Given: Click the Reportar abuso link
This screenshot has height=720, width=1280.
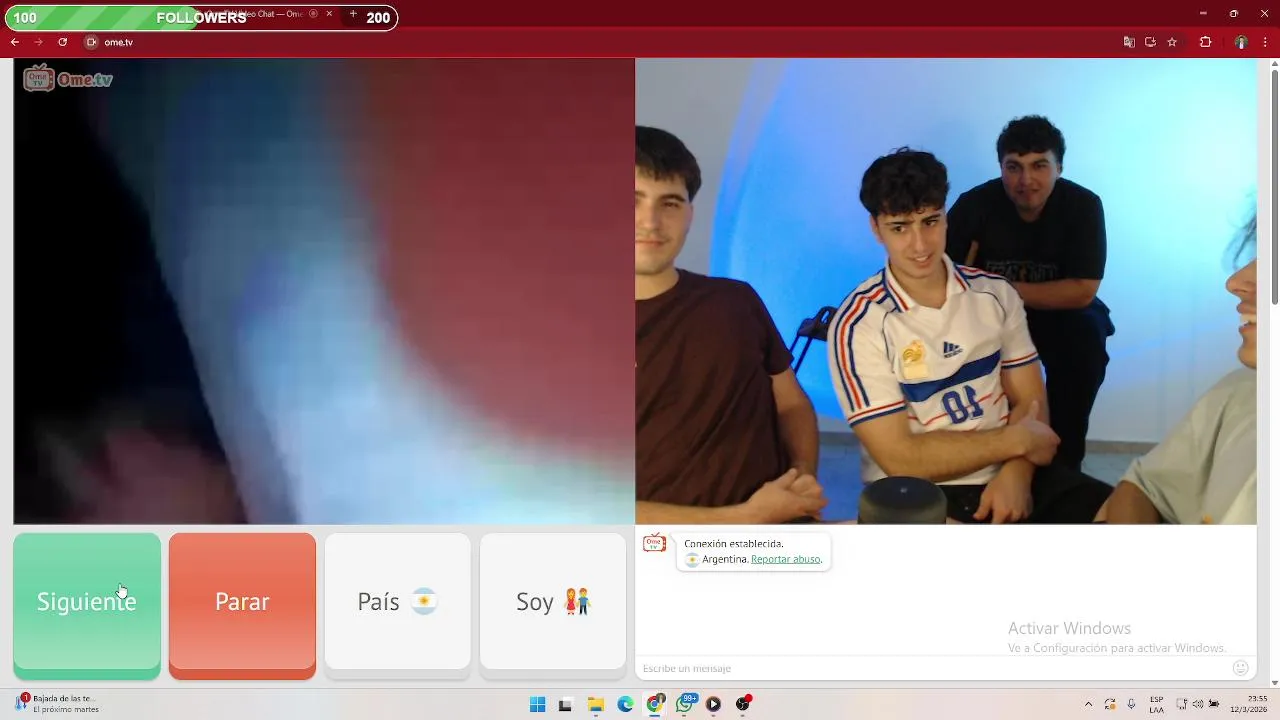Looking at the screenshot, I should pos(785,559).
